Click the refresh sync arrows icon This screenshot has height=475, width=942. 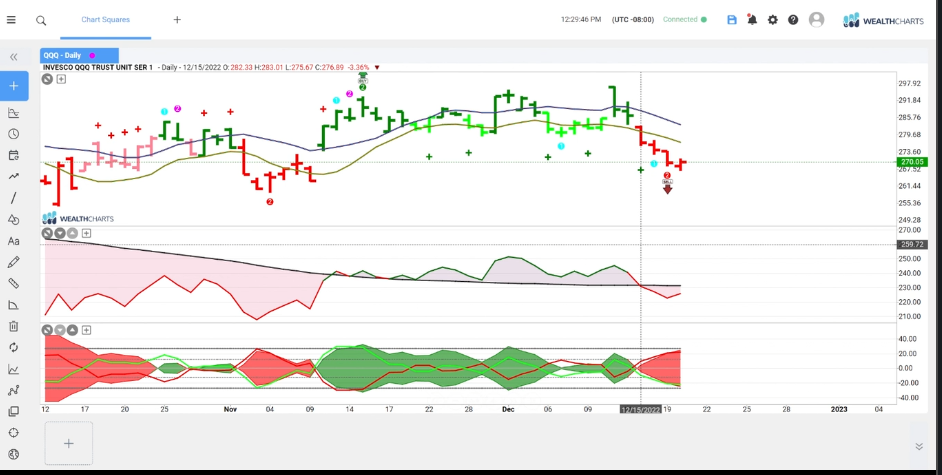[x=14, y=348]
